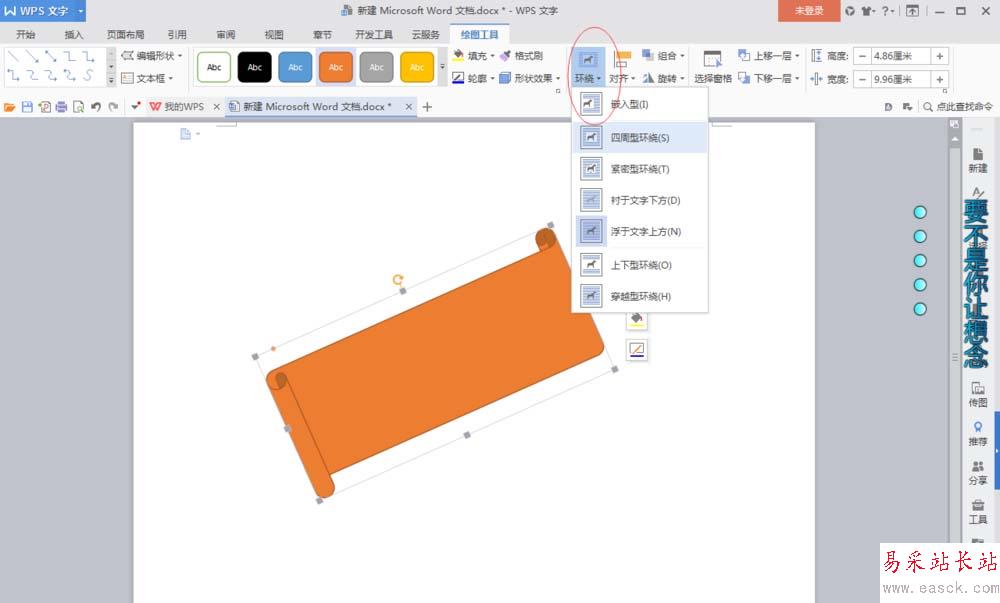
Task: Click the 分享 icon in right sidebar
Action: point(977,472)
